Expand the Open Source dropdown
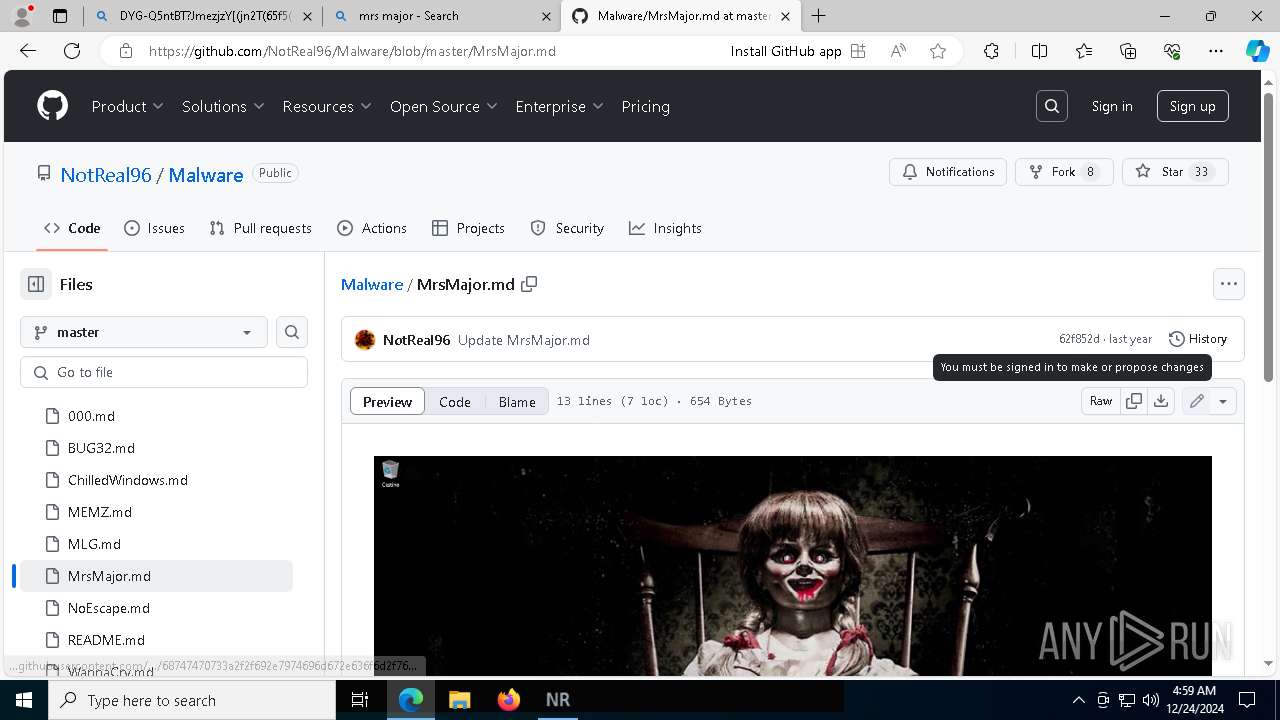 tap(444, 106)
